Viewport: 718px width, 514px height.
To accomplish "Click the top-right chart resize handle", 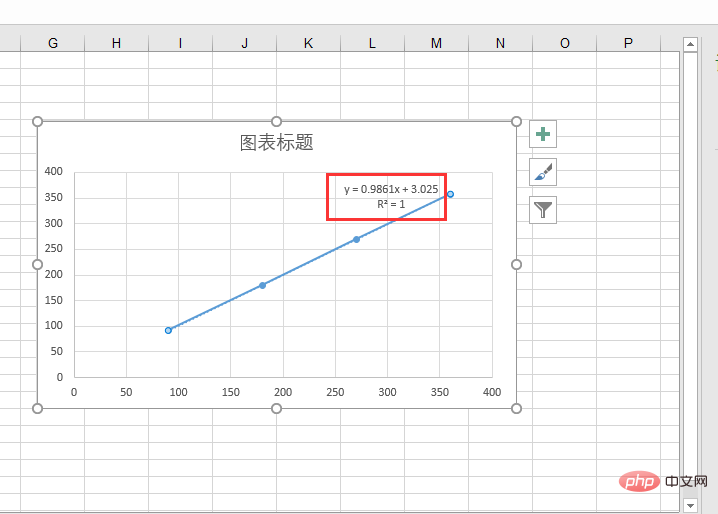I will (x=516, y=121).
